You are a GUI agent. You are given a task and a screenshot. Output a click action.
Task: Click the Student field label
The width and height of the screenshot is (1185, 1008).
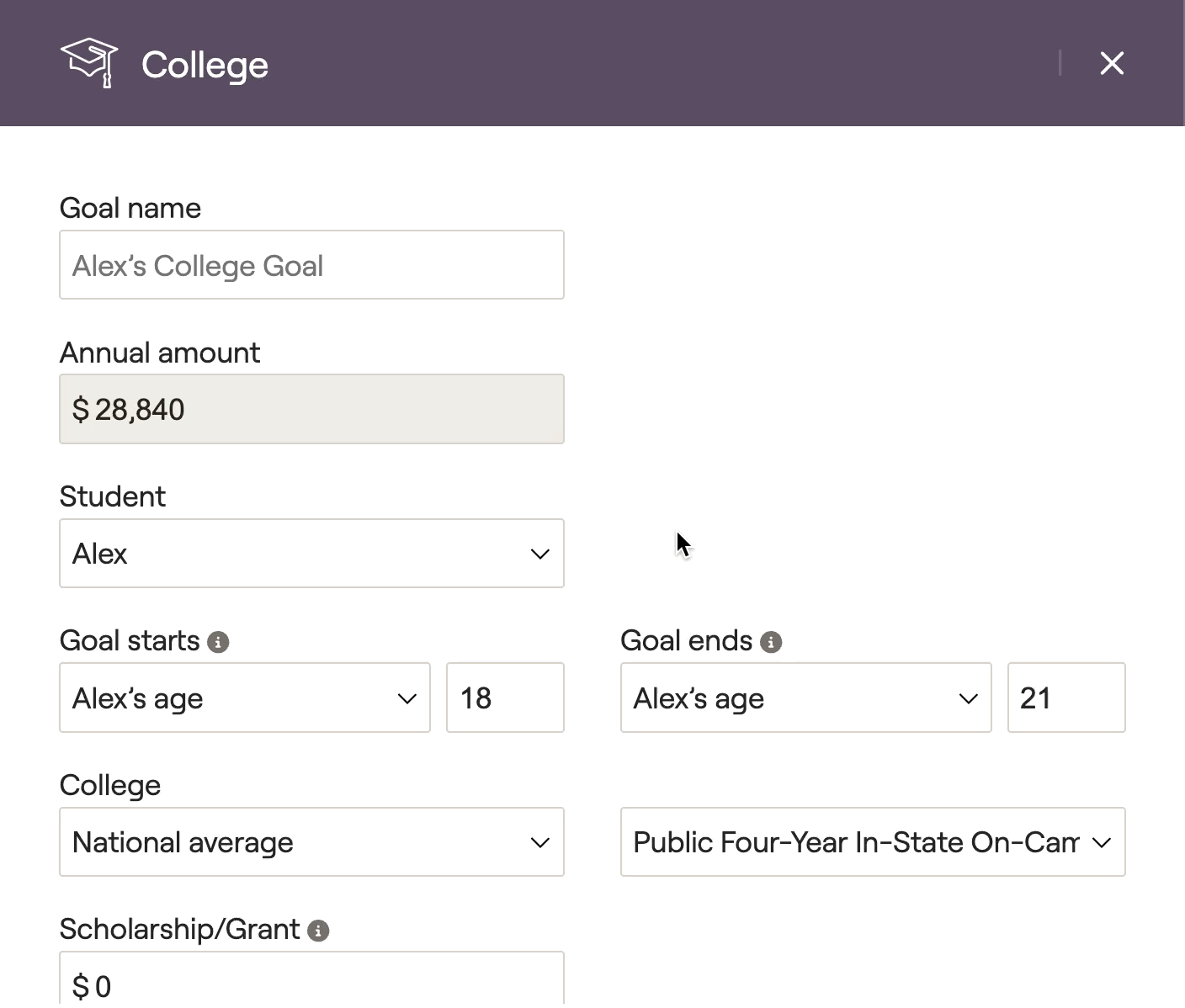point(113,496)
